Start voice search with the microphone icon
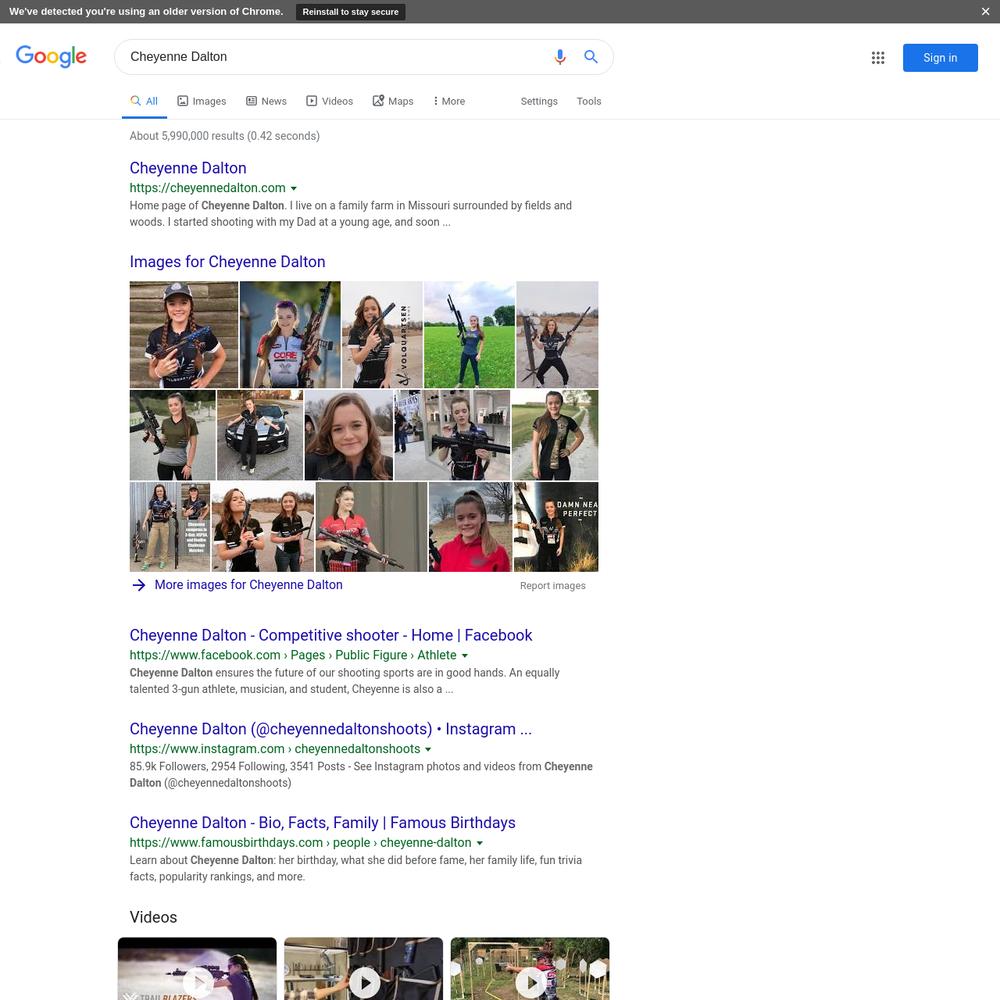 point(560,57)
